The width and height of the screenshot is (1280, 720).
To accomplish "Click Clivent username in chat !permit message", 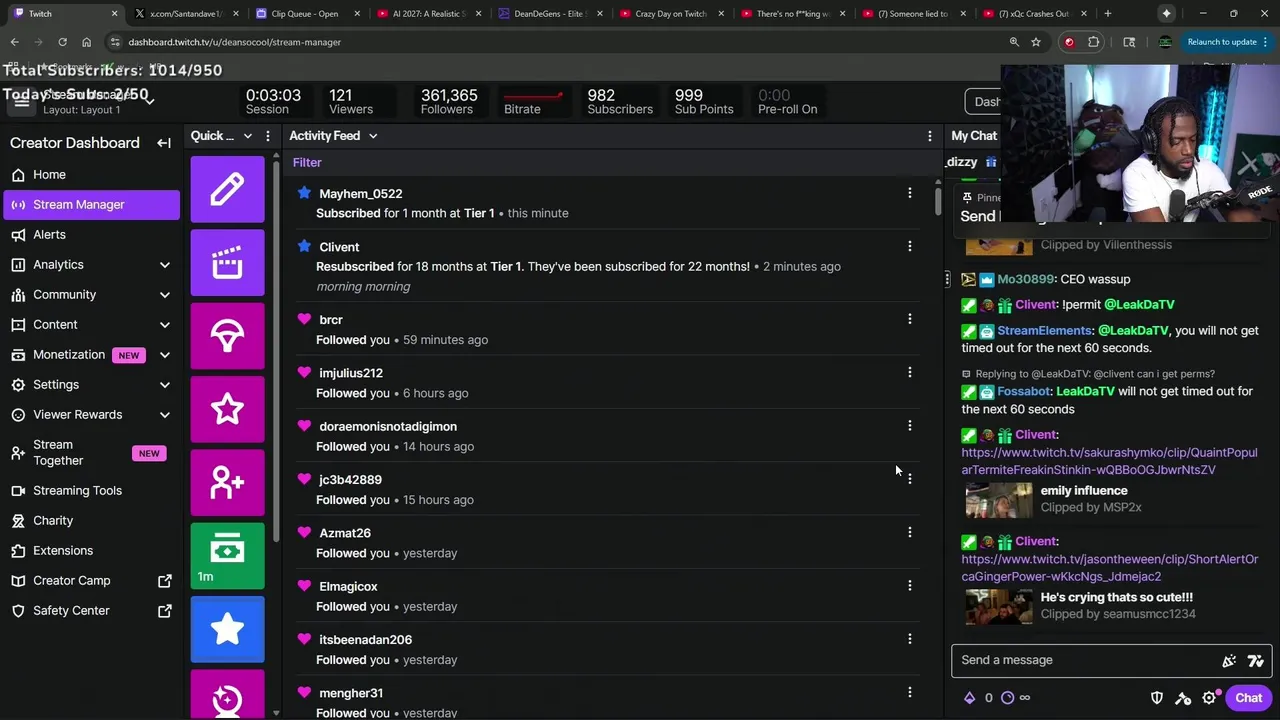I will click(1035, 304).
